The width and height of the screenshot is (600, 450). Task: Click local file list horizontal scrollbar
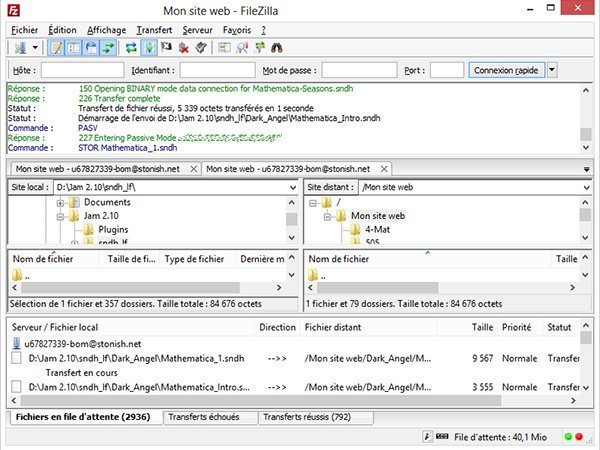coord(130,287)
